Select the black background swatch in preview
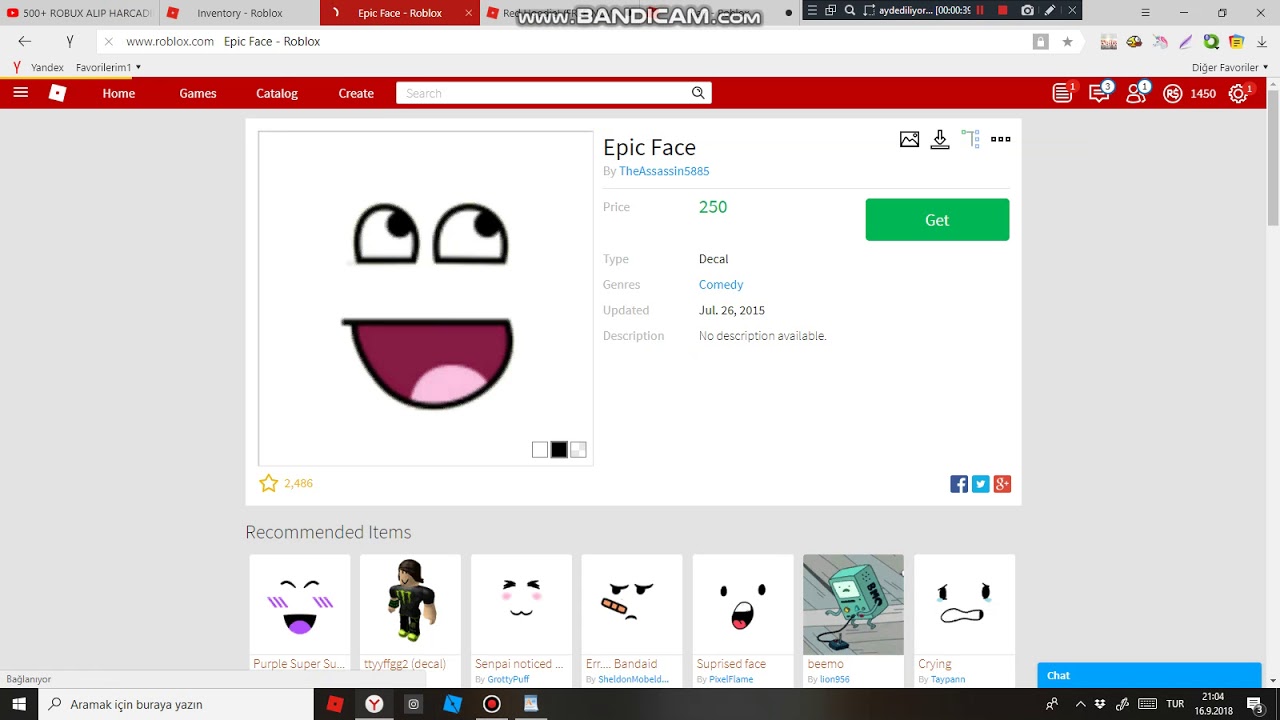The height and width of the screenshot is (720, 1280). 559,450
